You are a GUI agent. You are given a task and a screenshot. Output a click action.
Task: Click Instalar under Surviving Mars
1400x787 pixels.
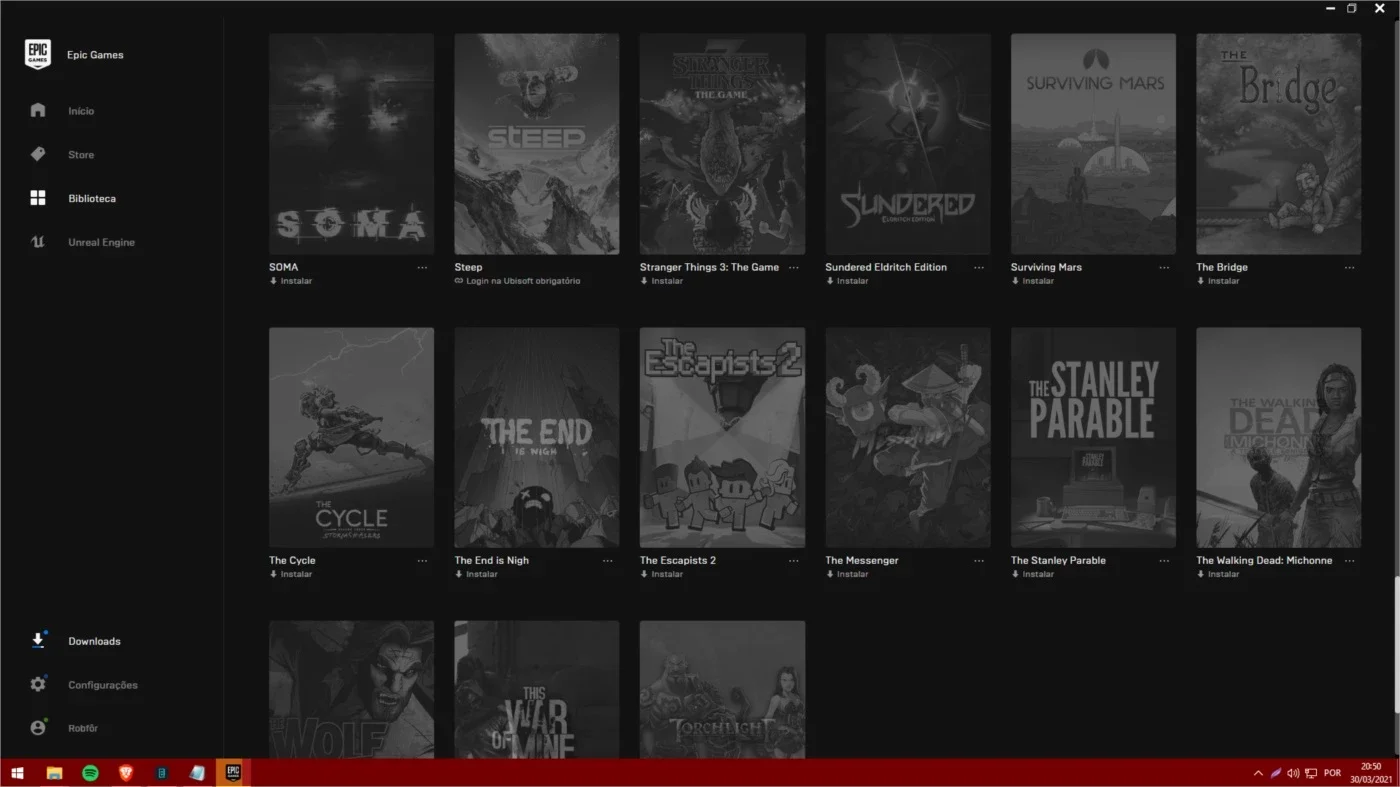pyautogui.click(x=1038, y=281)
